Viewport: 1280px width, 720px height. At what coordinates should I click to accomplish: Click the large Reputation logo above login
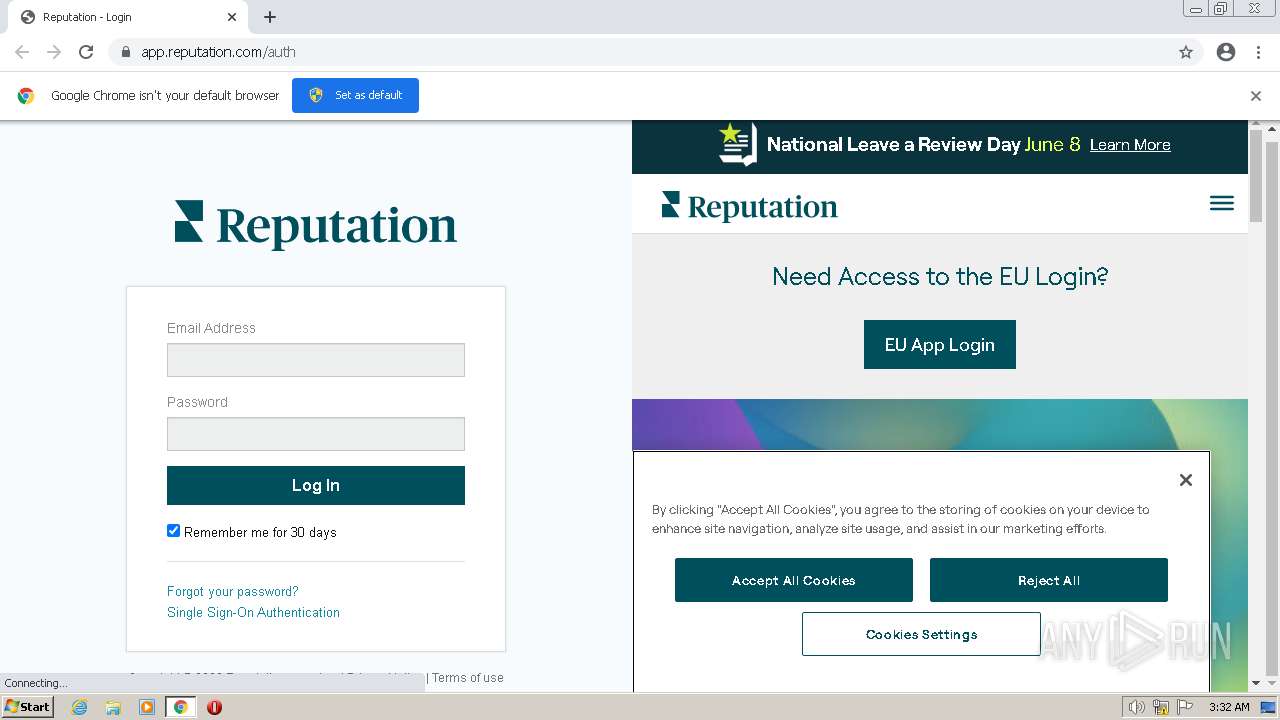click(x=316, y=225)
